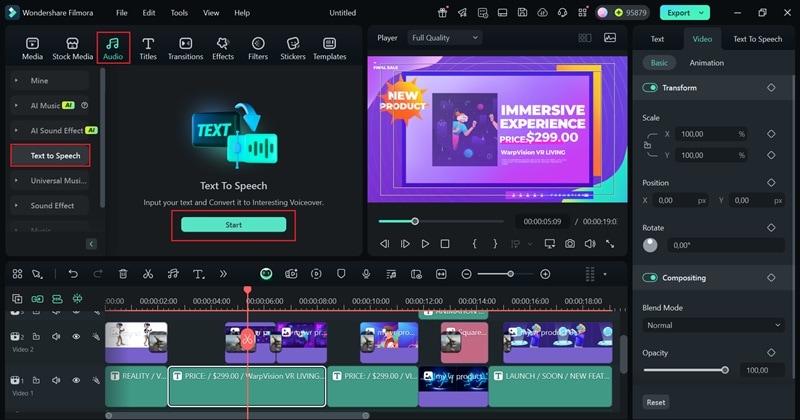Switch to the Text To Speech properties tab
This screenshot has height=420, width=800.
point(757,39)
